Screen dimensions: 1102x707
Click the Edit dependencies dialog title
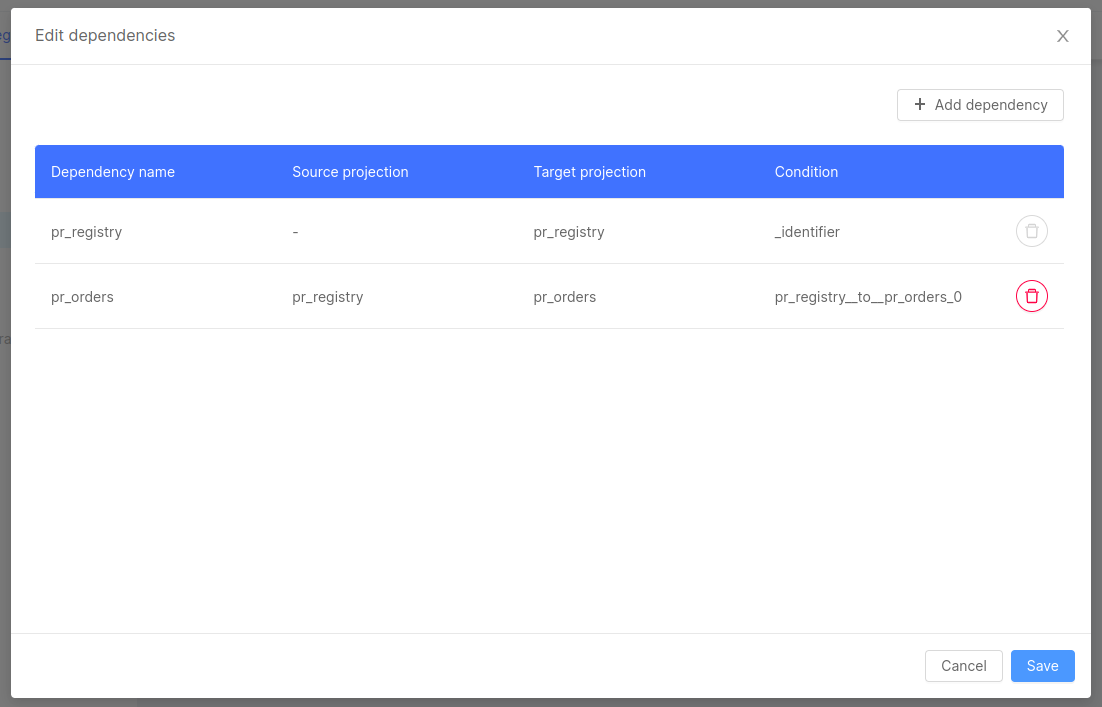pyautogui.click(x=104, y=35)
